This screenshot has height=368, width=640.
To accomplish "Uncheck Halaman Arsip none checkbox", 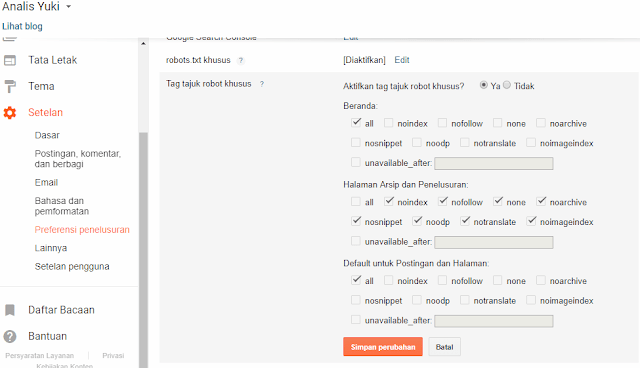I will tap(498, 202).
